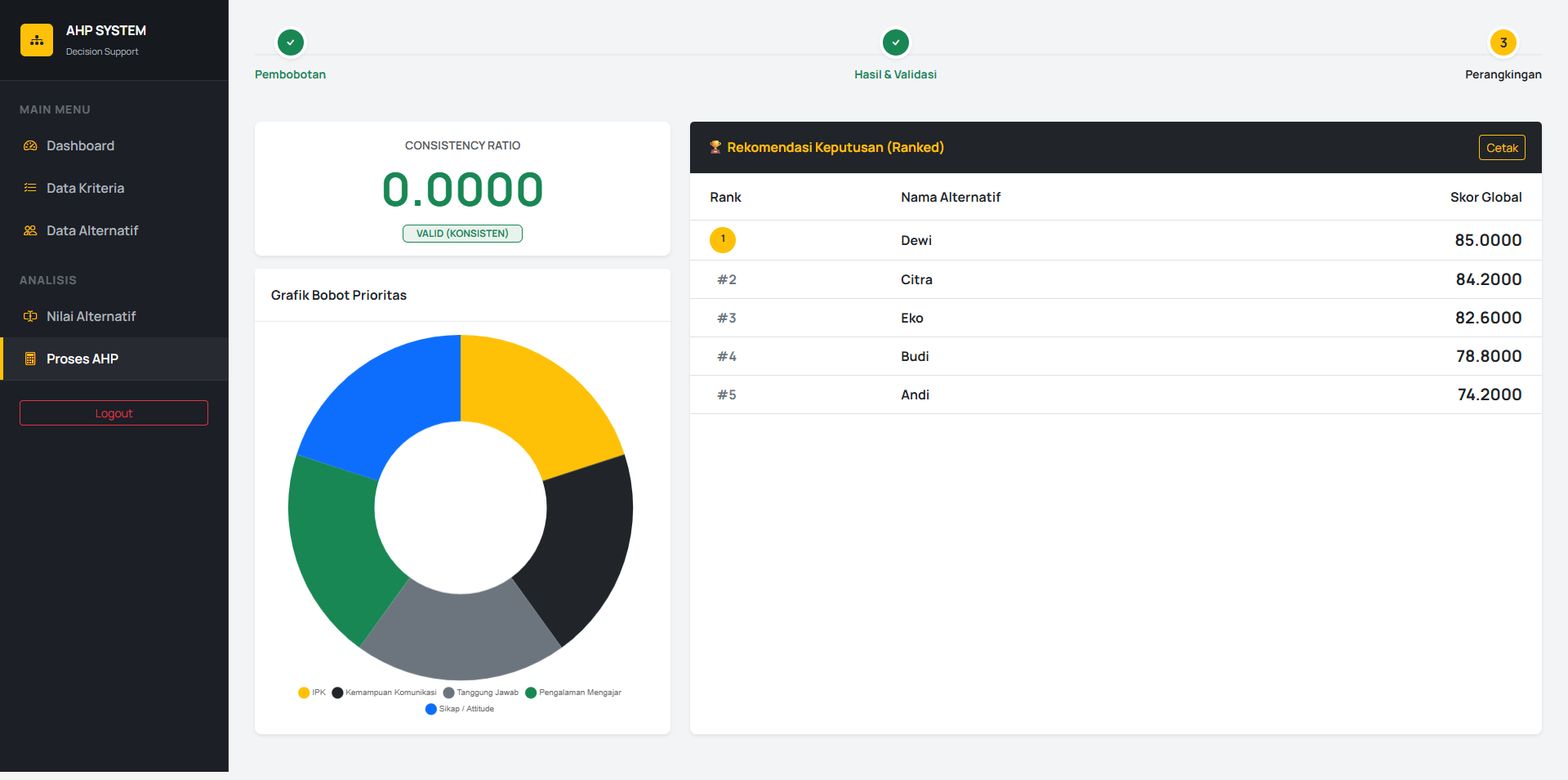Go to the Pembobotan step circle

click(291, 42)
